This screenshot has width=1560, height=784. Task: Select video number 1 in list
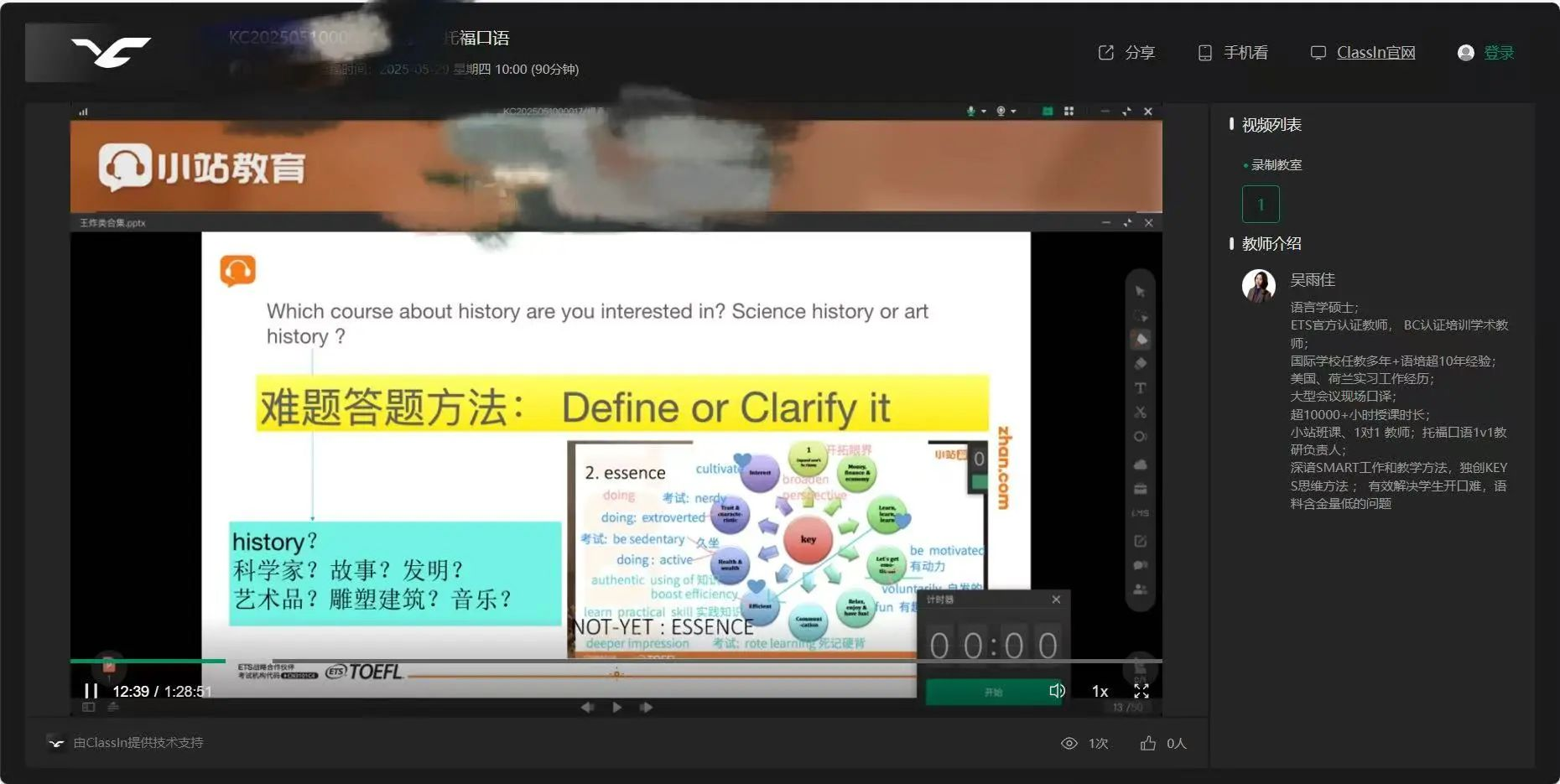pyautogui.click(x=1261, y=204)
